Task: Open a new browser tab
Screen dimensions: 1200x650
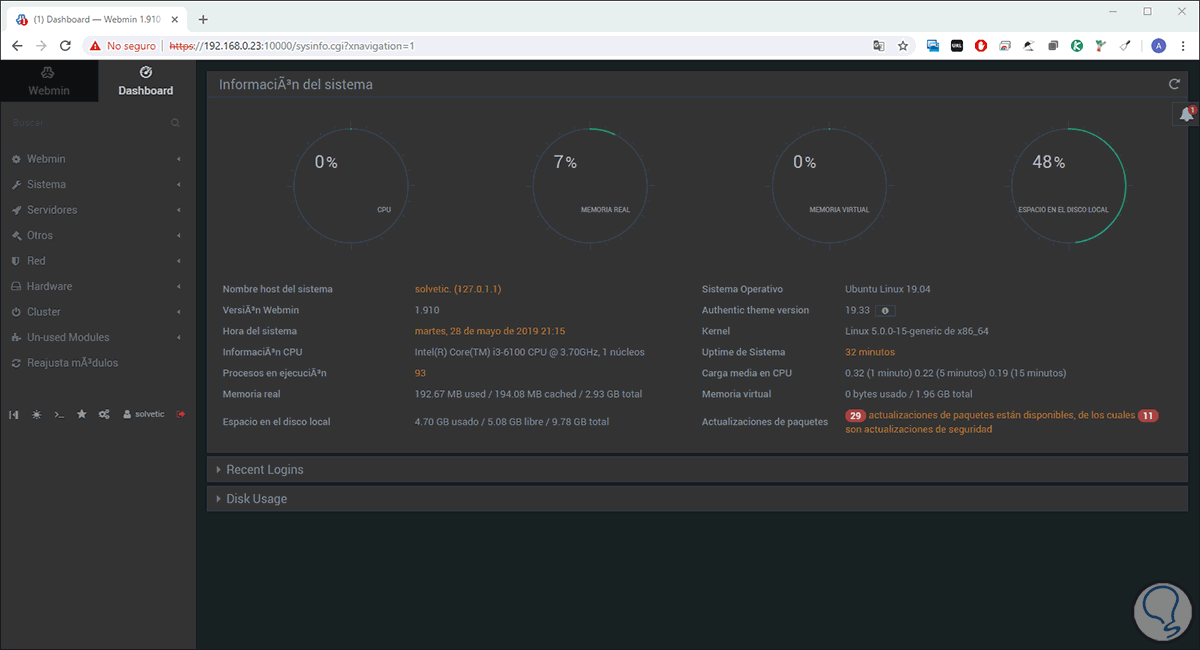Action: pyautogui.click(x=203, y=19)
